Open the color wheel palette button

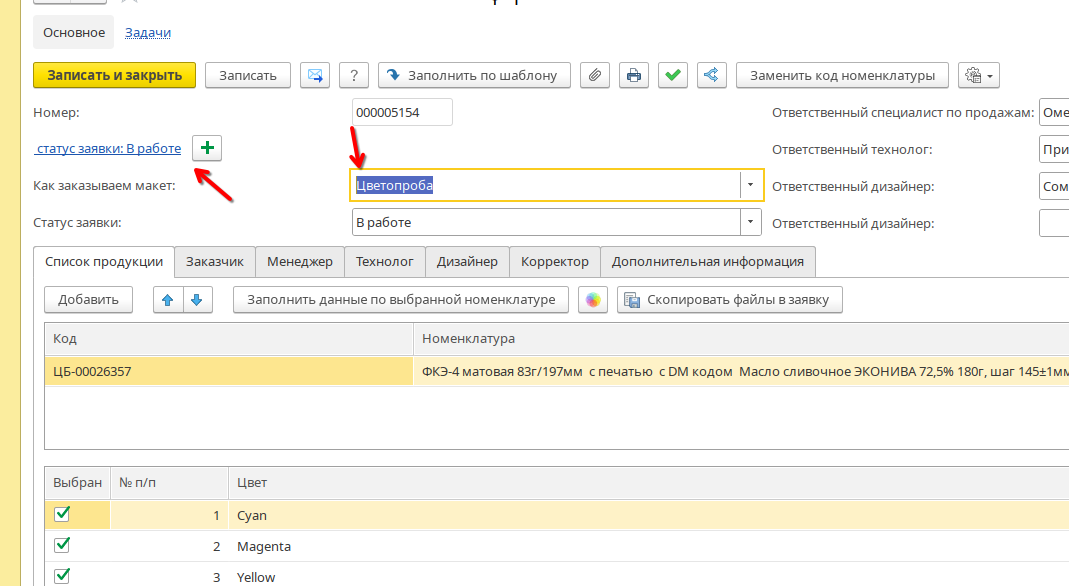pos(593,299)
